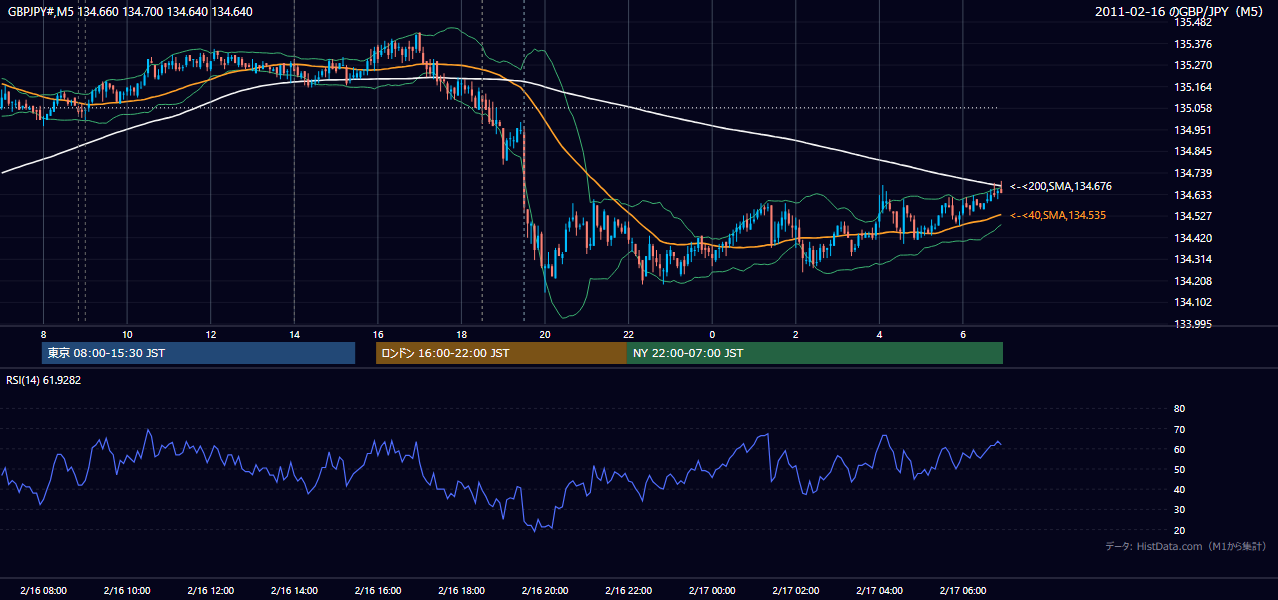Click price axis value 133.995

point(1193,324)
